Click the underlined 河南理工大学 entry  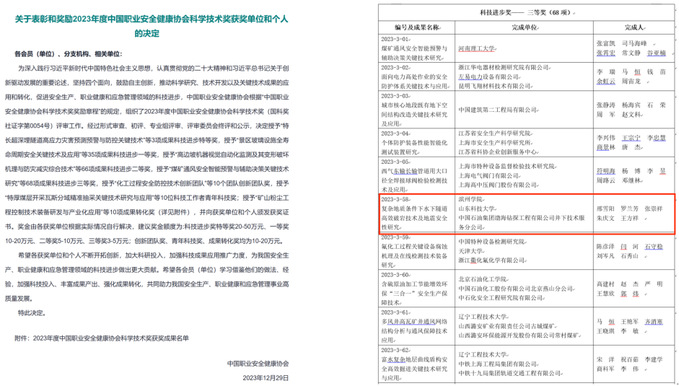[476, 49]
